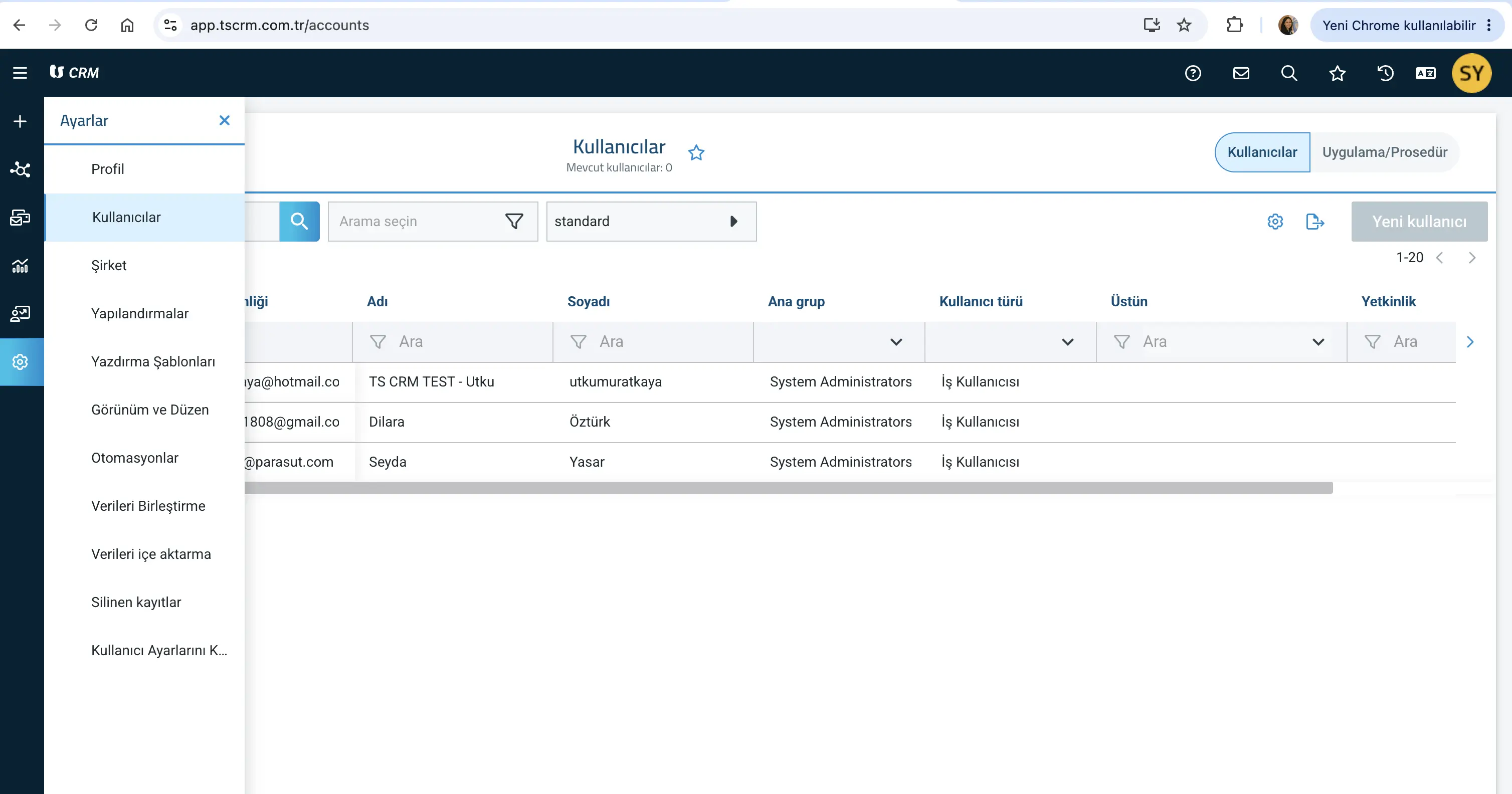Click the Yeni kullanıcı button
Viewport: 1512px width, 794px height.
pyautogui.click(x=1419, y=221)
